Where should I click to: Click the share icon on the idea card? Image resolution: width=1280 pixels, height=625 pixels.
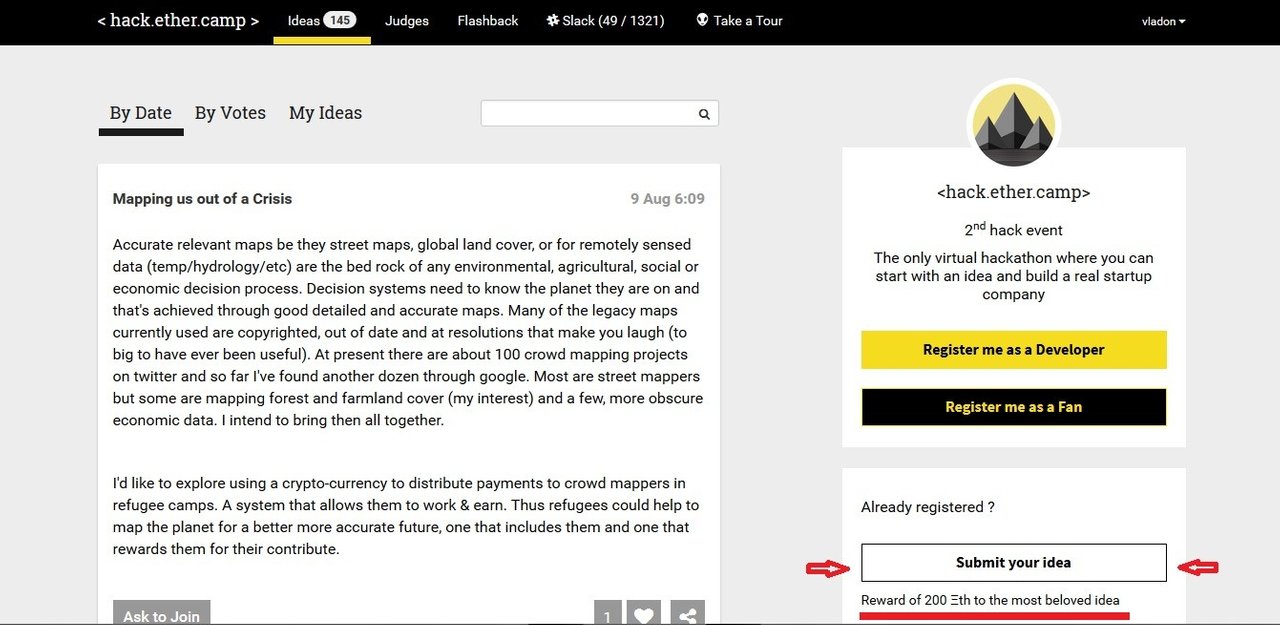(x=687, y=615)
